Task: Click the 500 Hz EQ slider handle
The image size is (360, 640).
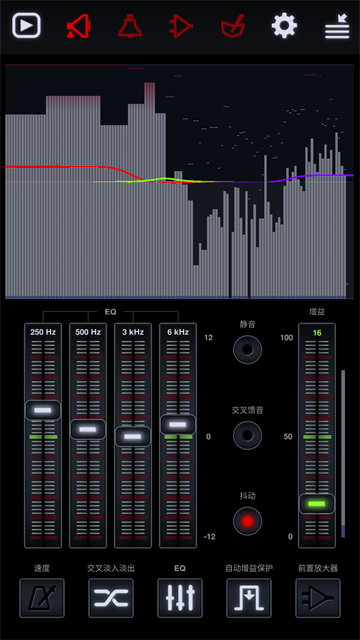Action: [x=88, y=429]
